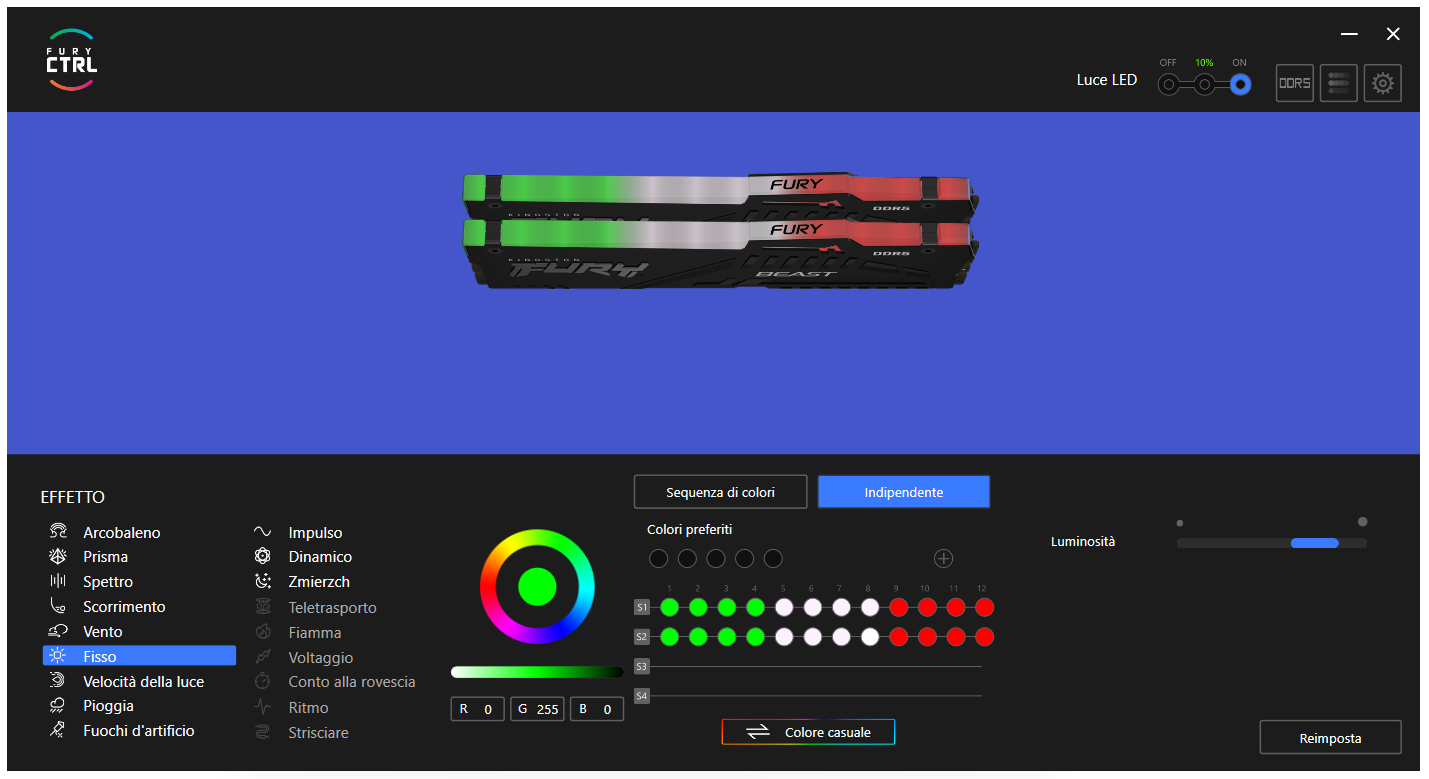Add a favorite color with plus icon
Viewport: 1429px width, 779px height.
[x=943, y=558]
